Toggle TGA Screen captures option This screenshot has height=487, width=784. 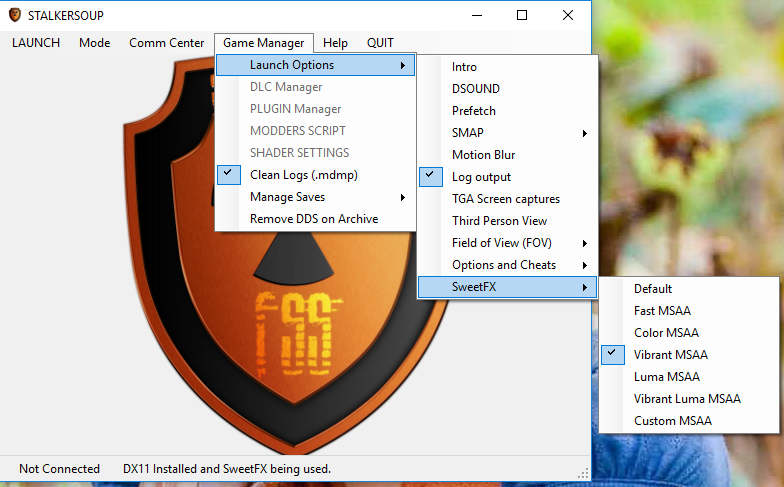[x=508, y=199]
